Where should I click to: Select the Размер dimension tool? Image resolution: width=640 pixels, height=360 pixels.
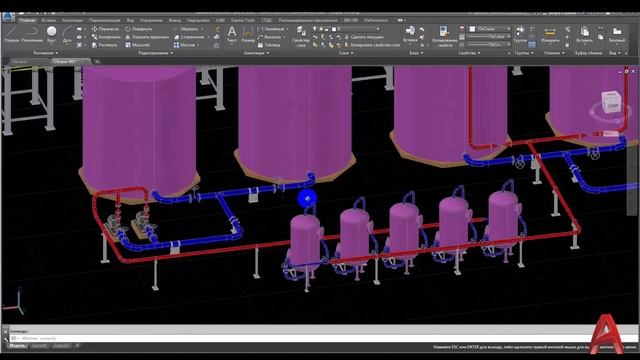[x=248, y=34]
